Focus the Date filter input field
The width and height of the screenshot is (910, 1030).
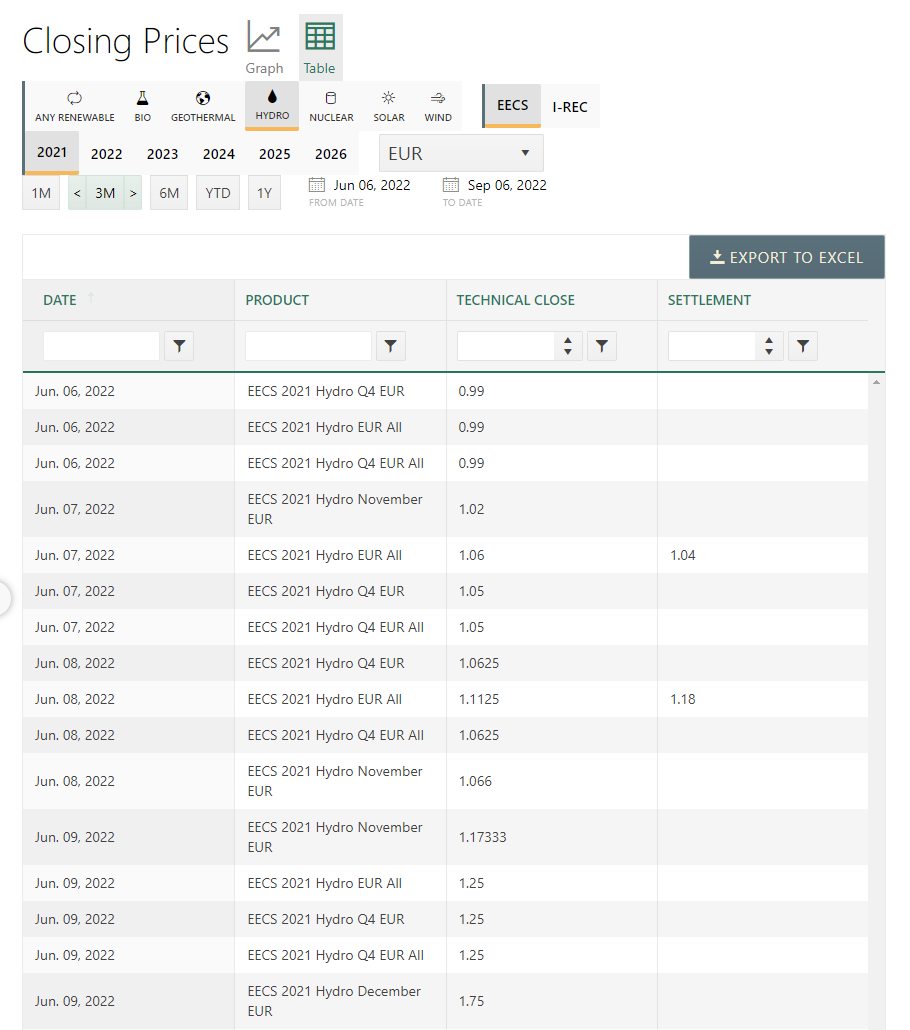[101, 346]
